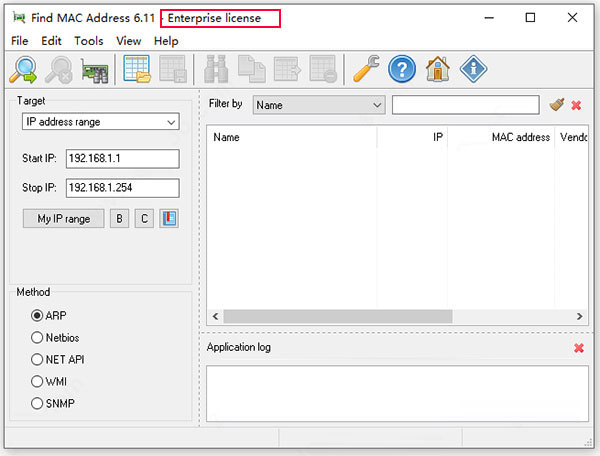
Task: Click the scroll left arrow in results
Action: (x=215, y=317)
